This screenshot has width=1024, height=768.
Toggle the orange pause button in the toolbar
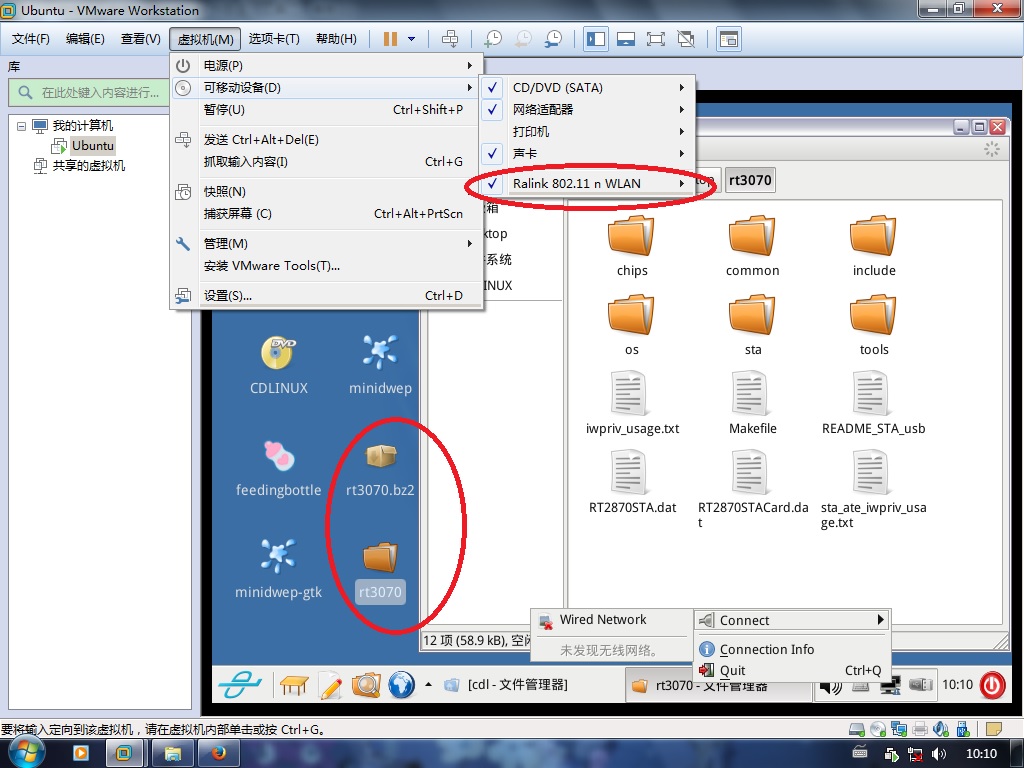coord(390,39)
